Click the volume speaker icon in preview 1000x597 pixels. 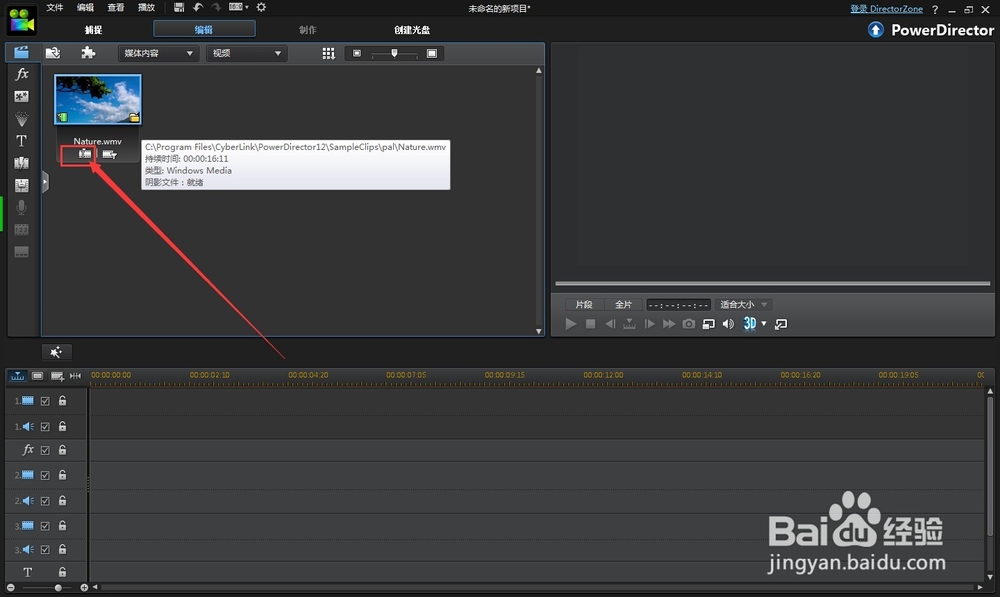[x=728, y=324]
